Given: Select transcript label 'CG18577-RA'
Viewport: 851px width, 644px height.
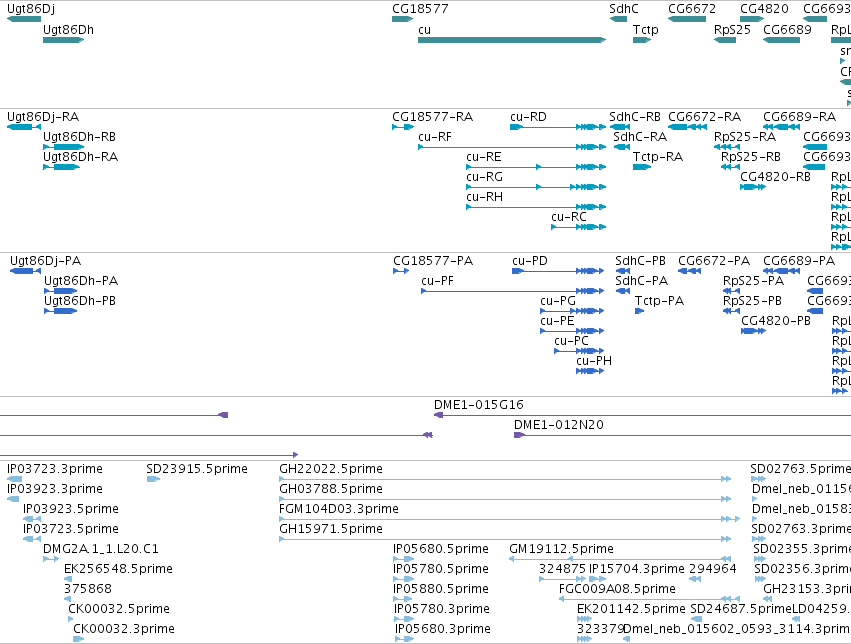Looking at the screenshot, I should (x=433, y=117).
